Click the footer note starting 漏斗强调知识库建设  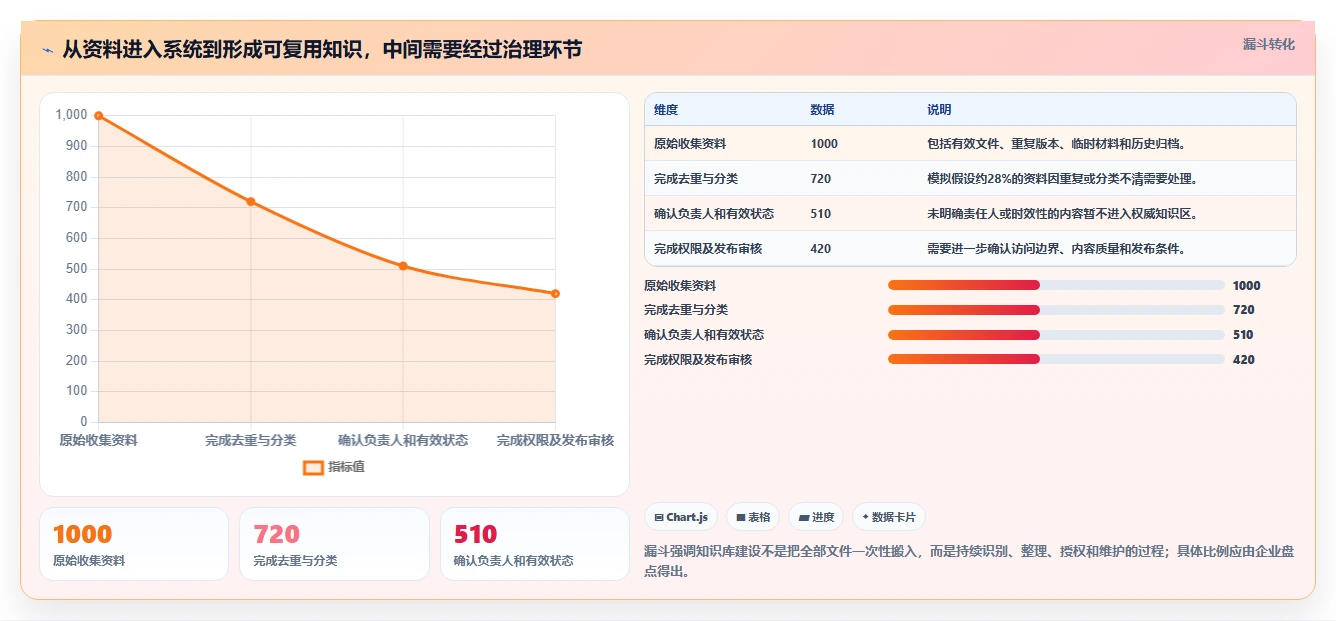(x=969, y=562)
